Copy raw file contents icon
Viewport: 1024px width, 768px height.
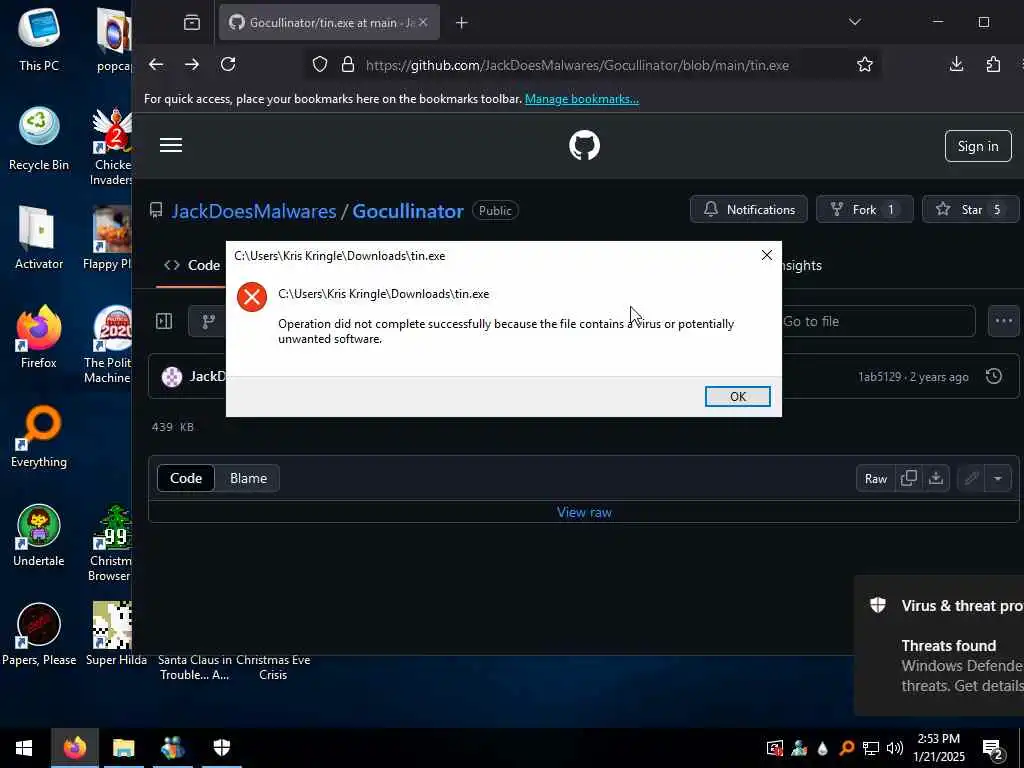coord(908,479)
